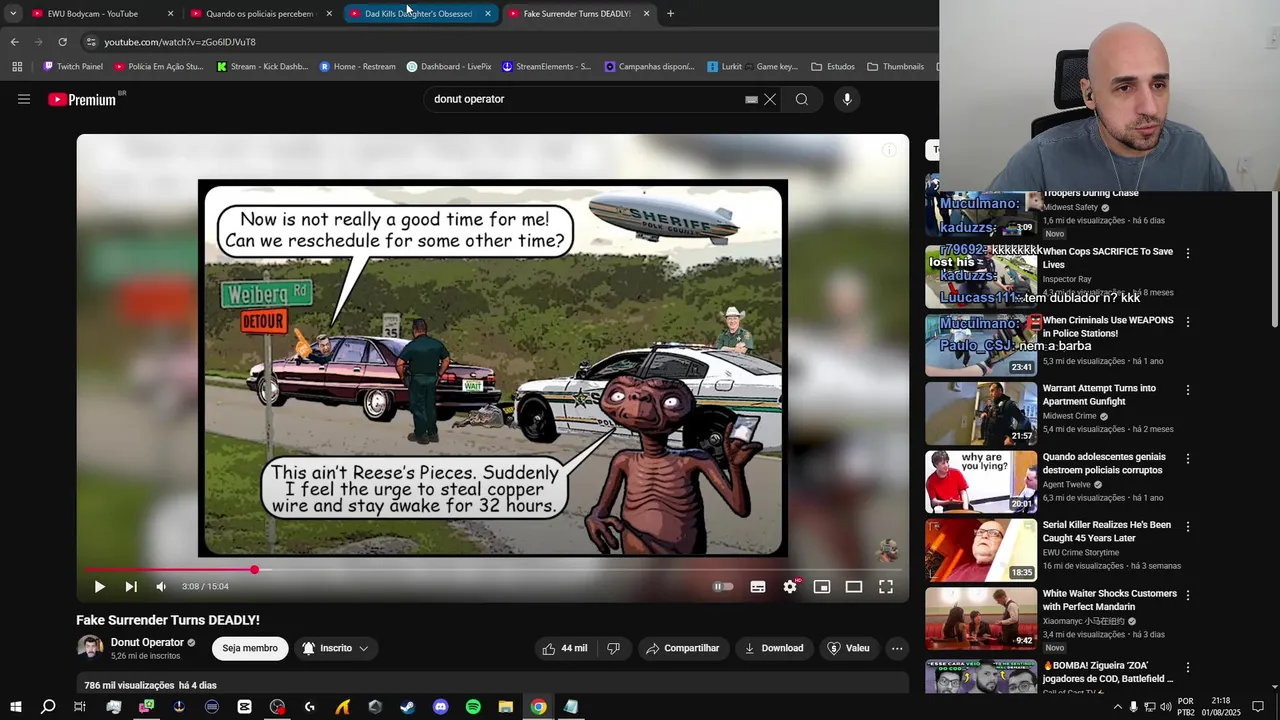Click the Compartilhar share button

click(x=683, y=648)
